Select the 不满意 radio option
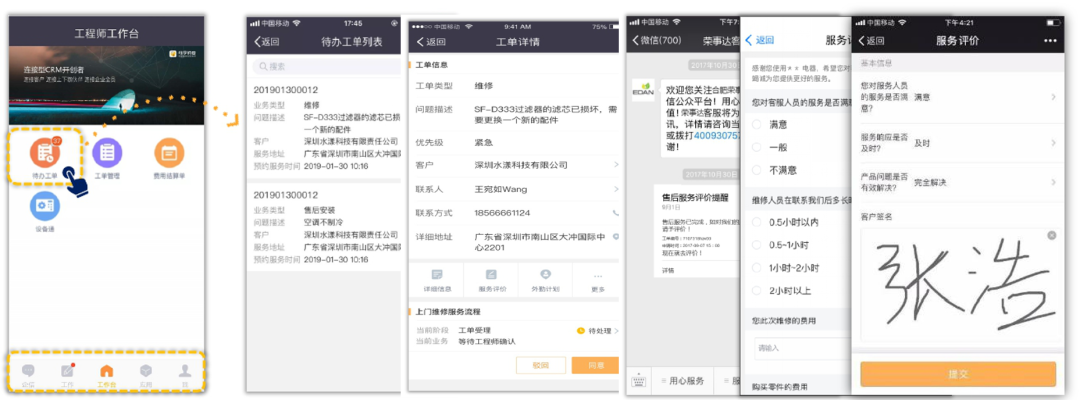 [757, 170]
